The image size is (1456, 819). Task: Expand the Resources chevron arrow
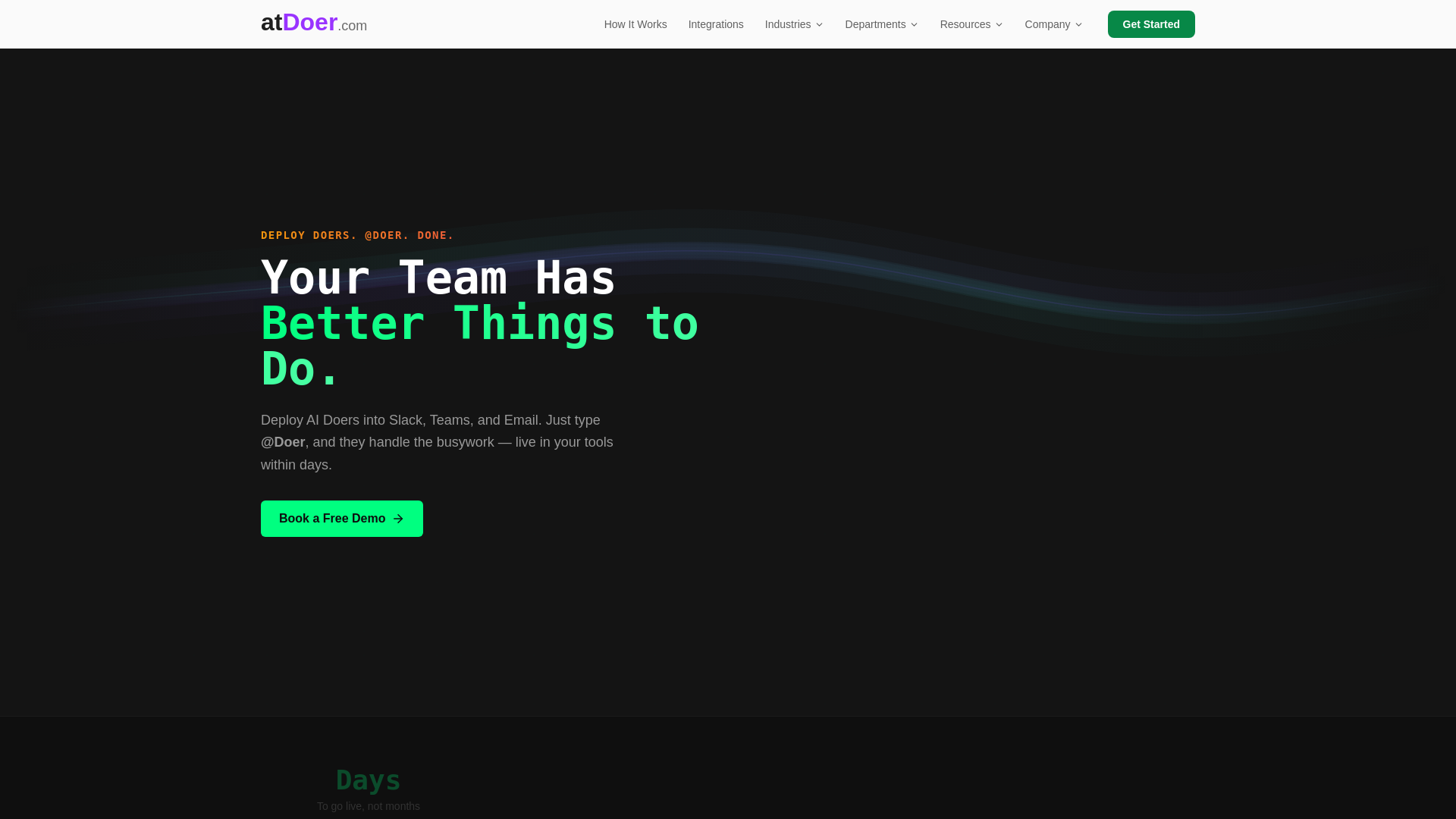999,25
